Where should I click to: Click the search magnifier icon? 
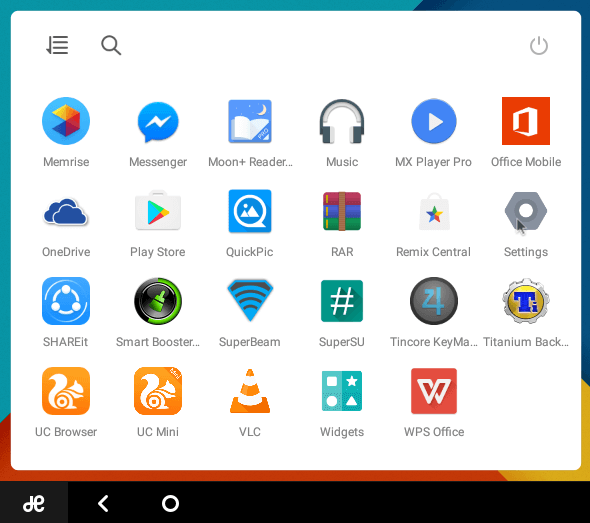click(x=111, y=45)
